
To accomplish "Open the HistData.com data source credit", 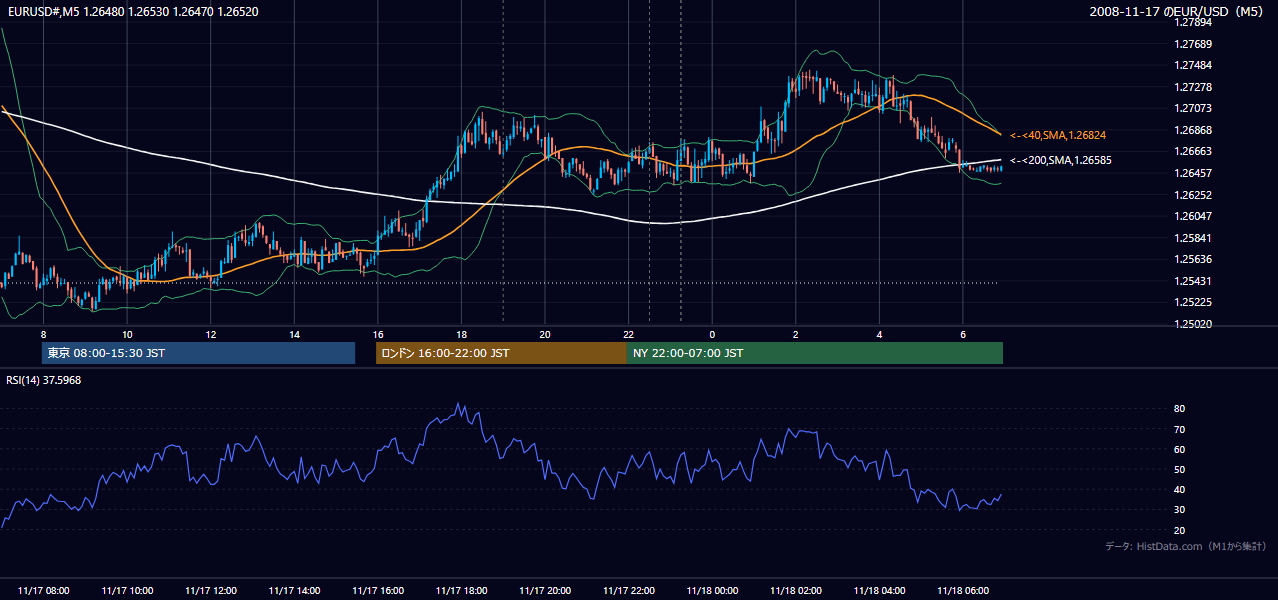I will [x=1186, y=546].
